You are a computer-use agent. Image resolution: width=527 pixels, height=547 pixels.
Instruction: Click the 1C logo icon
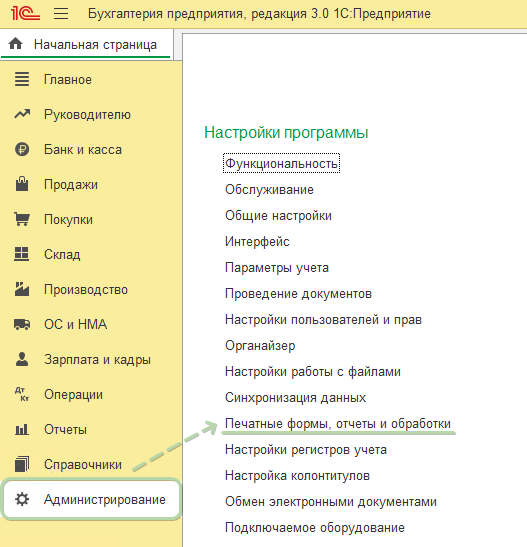[25, 14]
